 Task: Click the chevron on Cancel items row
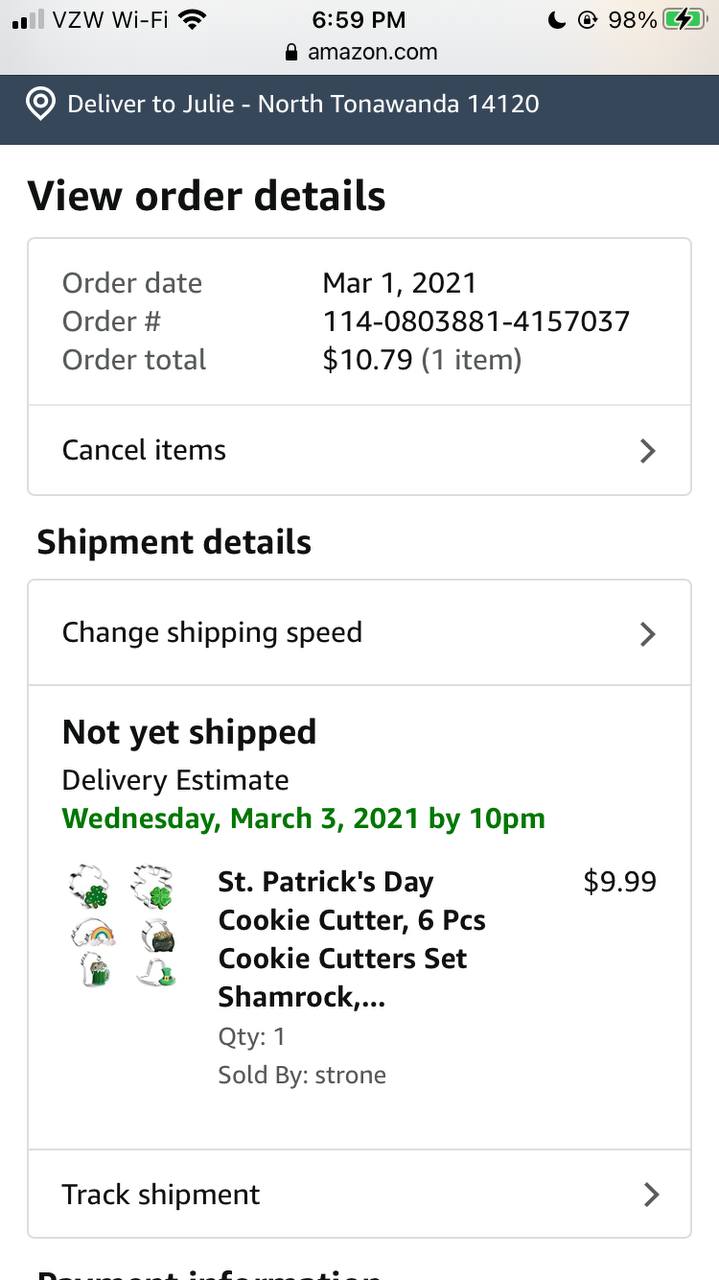[x=648, y=451]
